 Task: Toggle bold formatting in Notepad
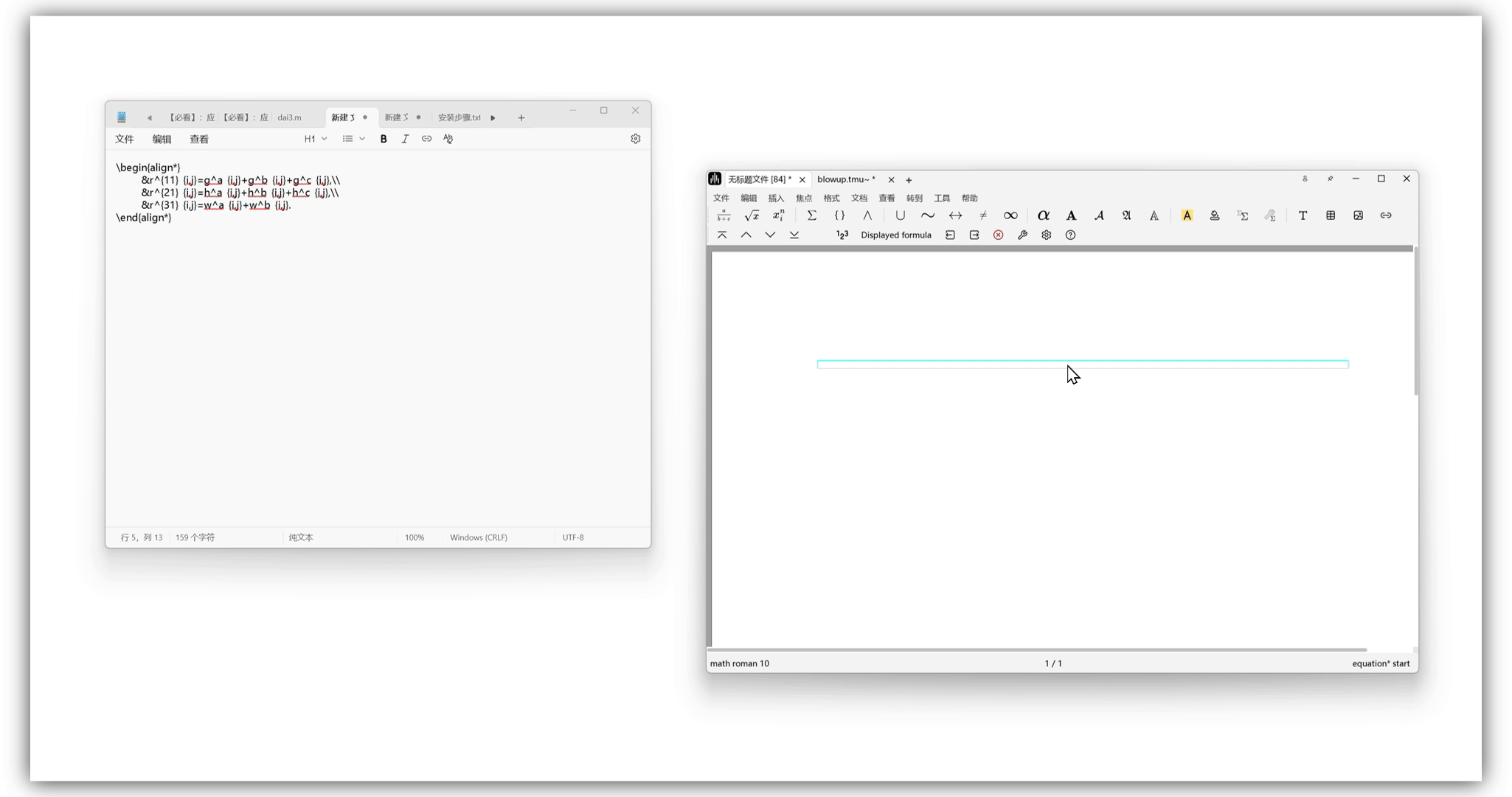[384, 139]
